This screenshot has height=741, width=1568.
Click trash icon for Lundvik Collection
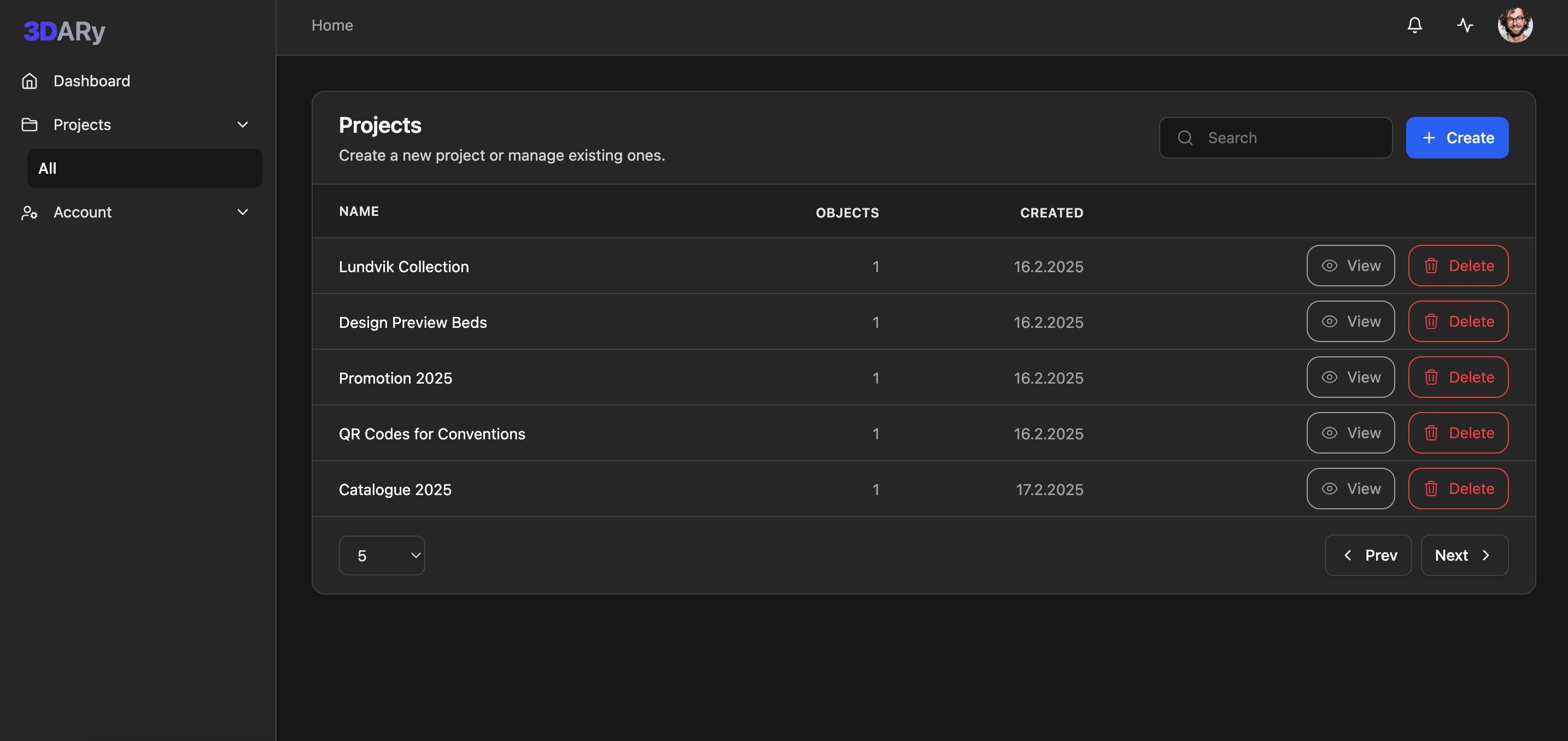[1431, 266]
